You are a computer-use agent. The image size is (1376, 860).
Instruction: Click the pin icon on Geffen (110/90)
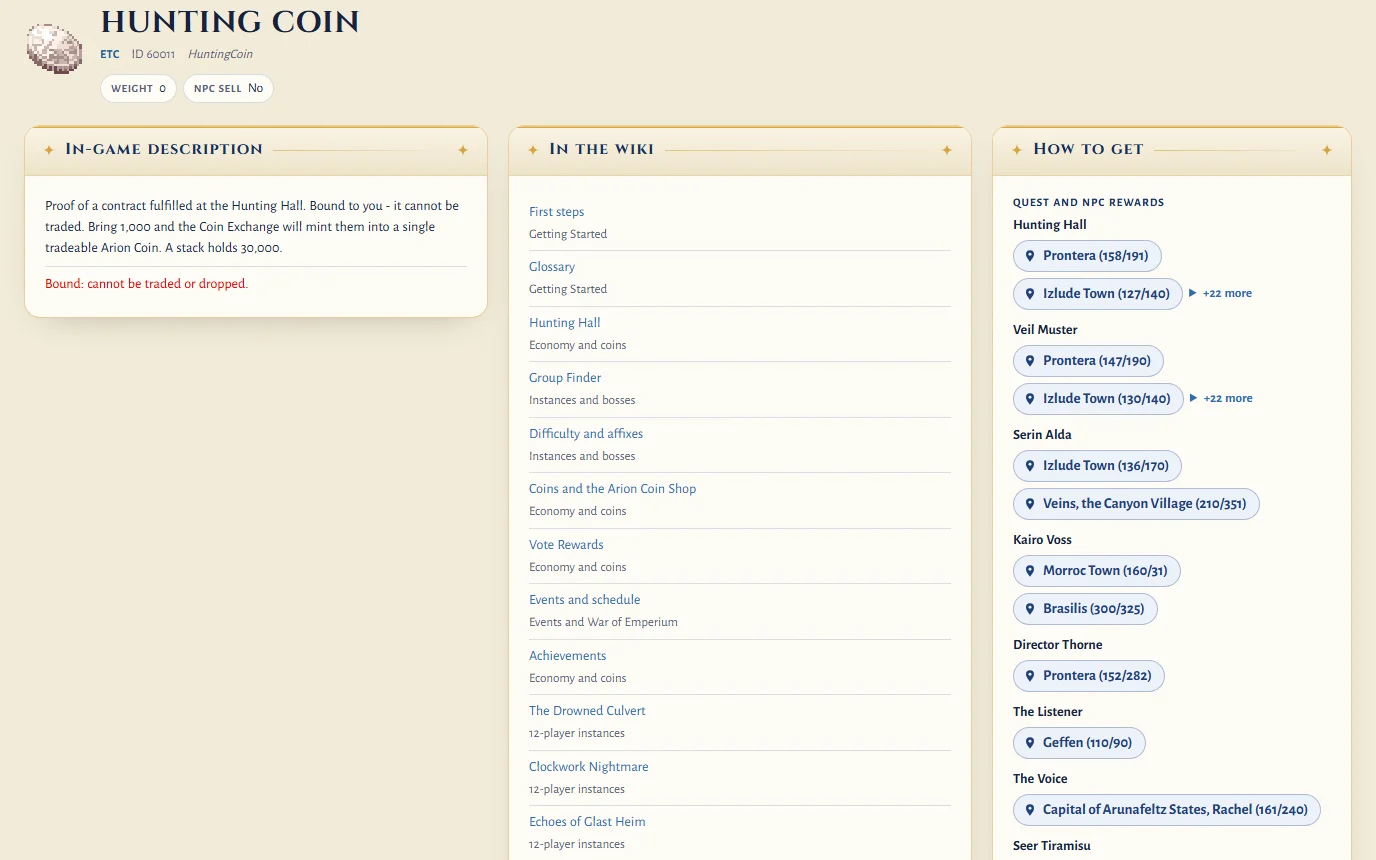click(1030, 743)
